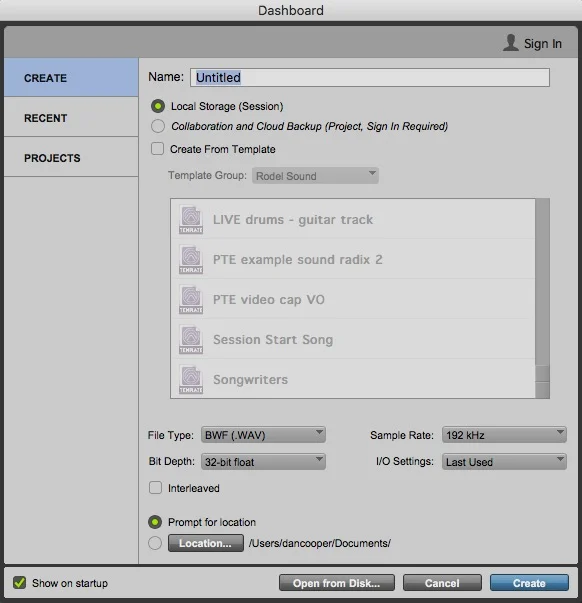Click template icon for Session Start Song
Viewport: 582px width, 603px height.
[x=191, y=340]
